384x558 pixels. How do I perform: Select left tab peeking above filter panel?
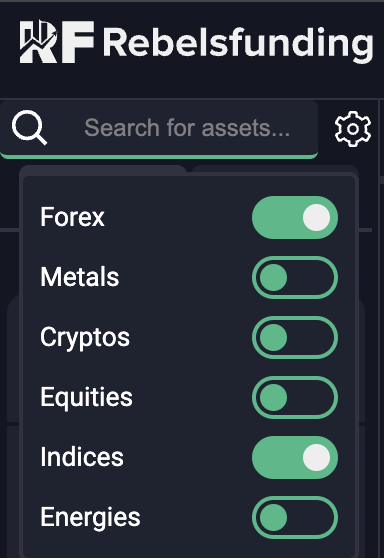pos(103,169)
